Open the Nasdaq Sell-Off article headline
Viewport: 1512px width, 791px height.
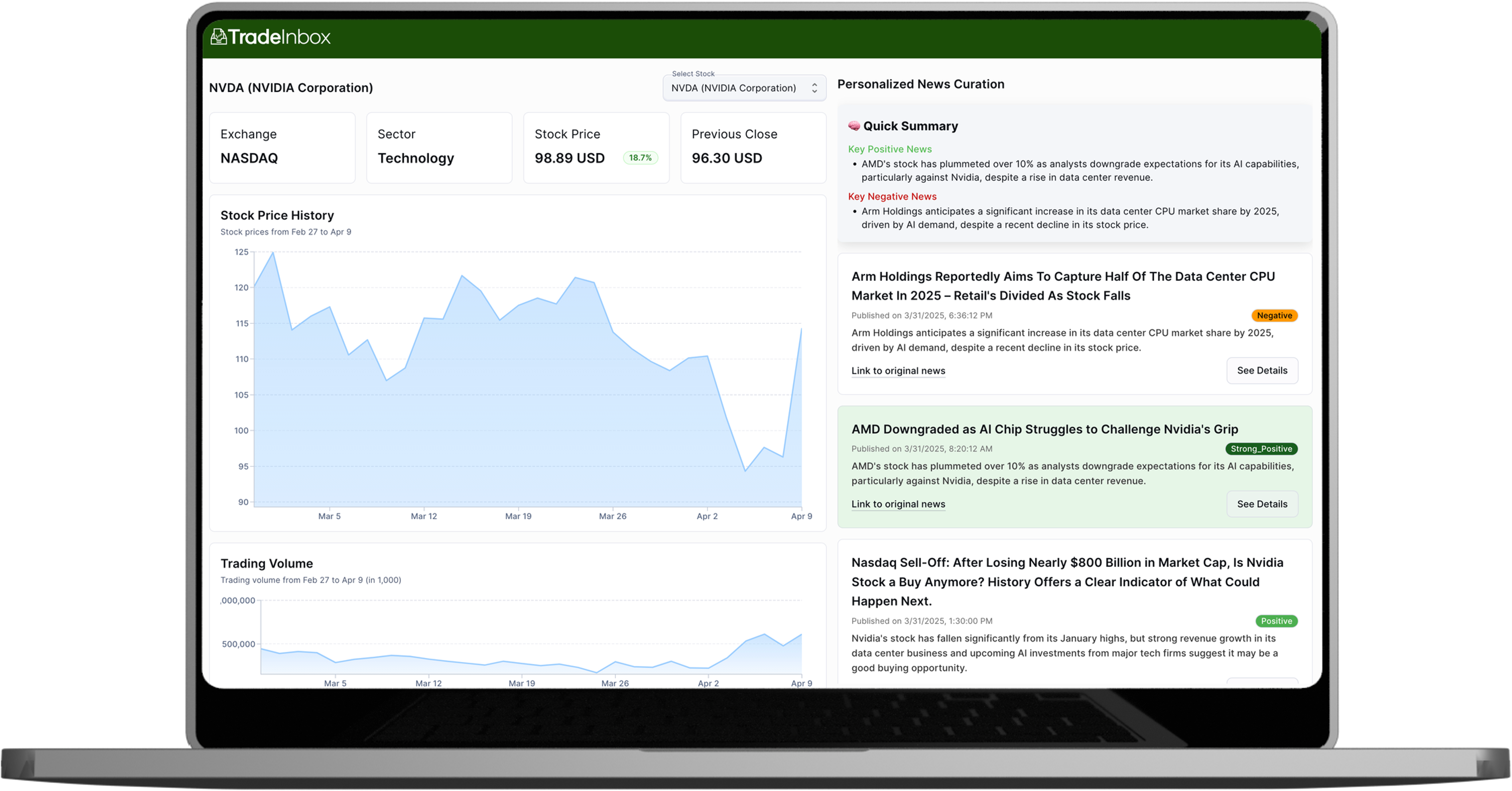click(x=1067, y=581)
